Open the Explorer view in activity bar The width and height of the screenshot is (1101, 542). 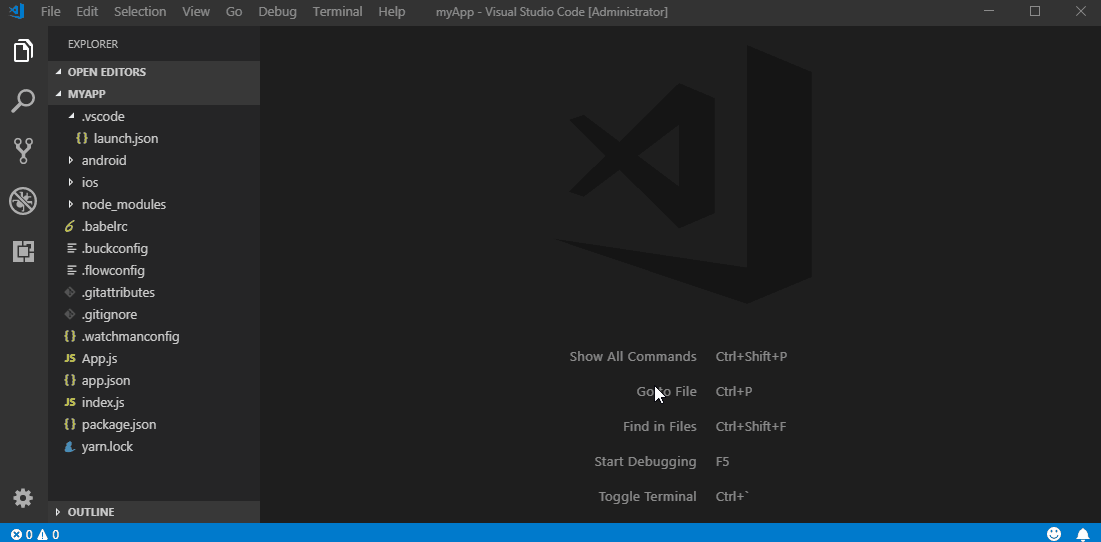(23, 51)
